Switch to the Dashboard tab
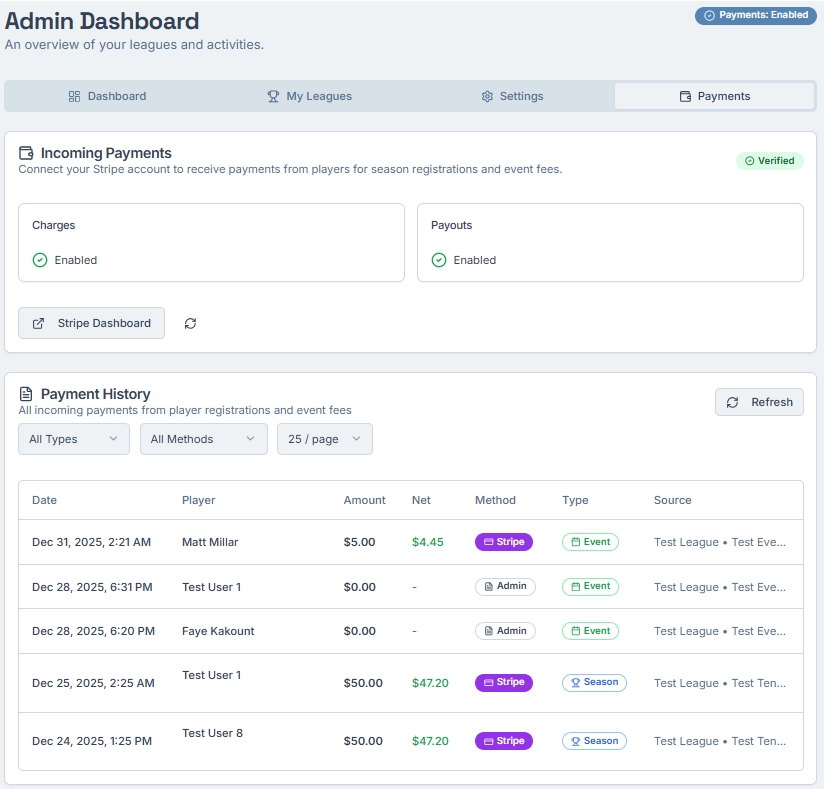Image resolution: width=824 pixels, height=789 pixels. [x=108, y=96]
